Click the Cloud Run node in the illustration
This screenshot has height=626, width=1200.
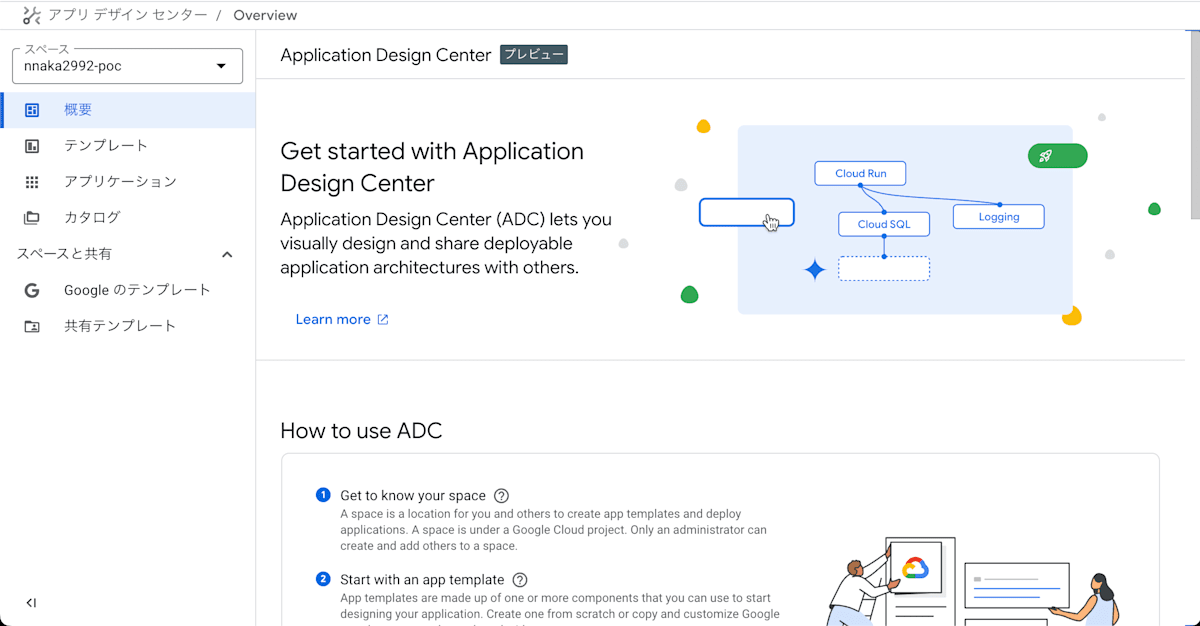pyautogui.click(x=860, y=173)
